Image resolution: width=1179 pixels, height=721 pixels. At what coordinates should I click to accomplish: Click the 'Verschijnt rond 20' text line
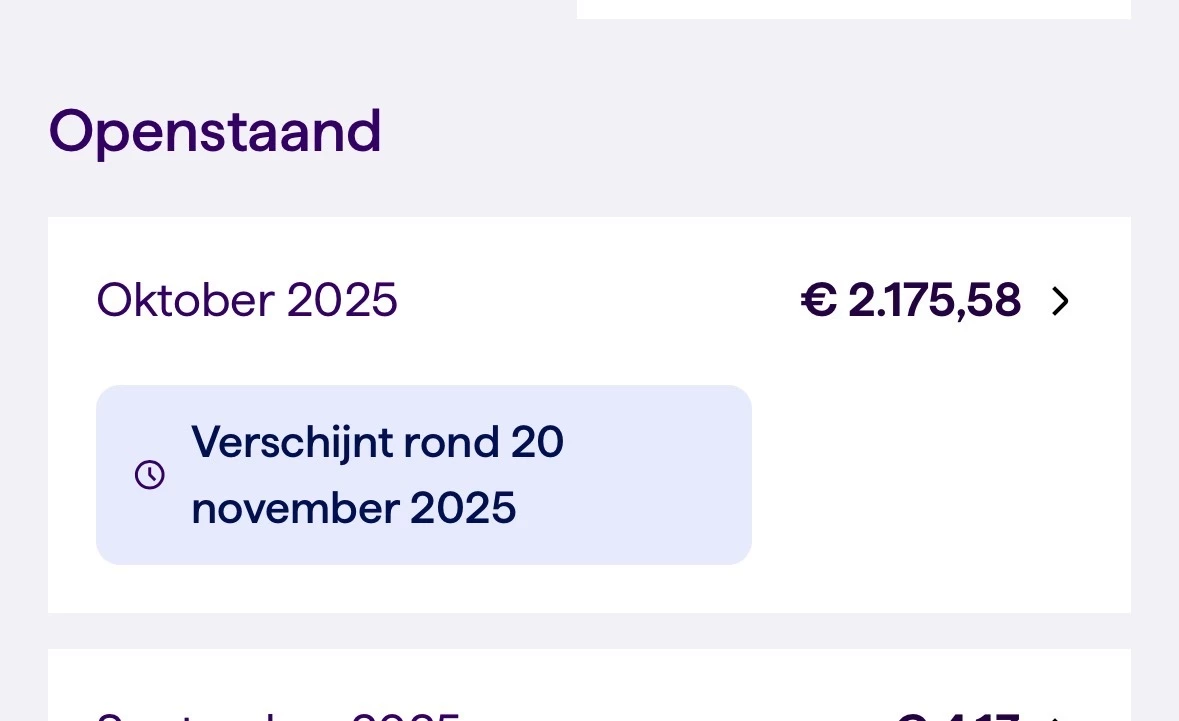coord(377,442)
